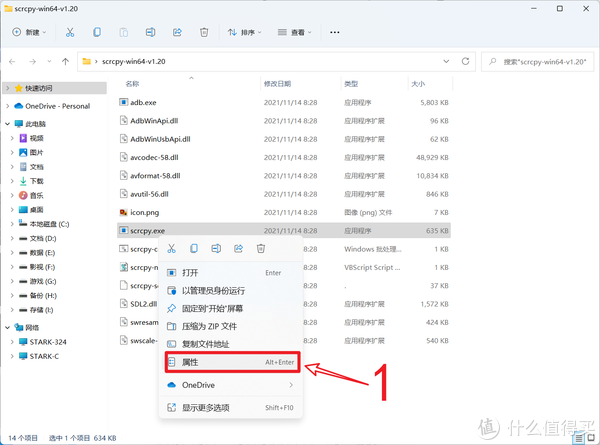The image size is (600, 445).
Task: Click the search magnifier icon
Action: tap(493, 61)
